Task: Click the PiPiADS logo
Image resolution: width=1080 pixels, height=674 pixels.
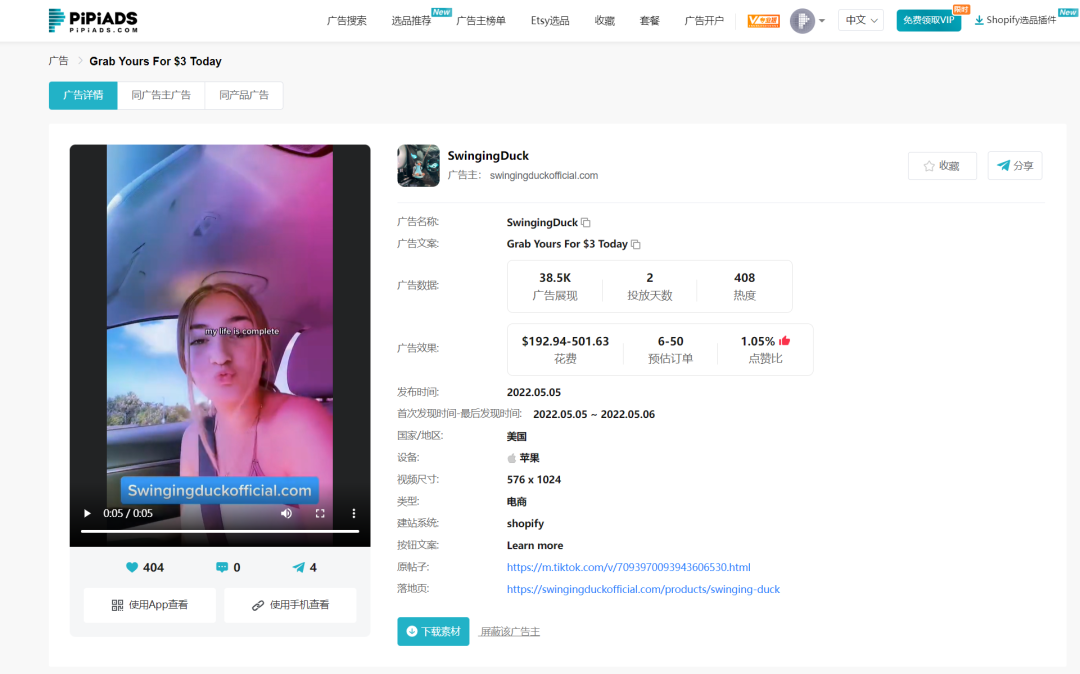Action: (93, 21)
